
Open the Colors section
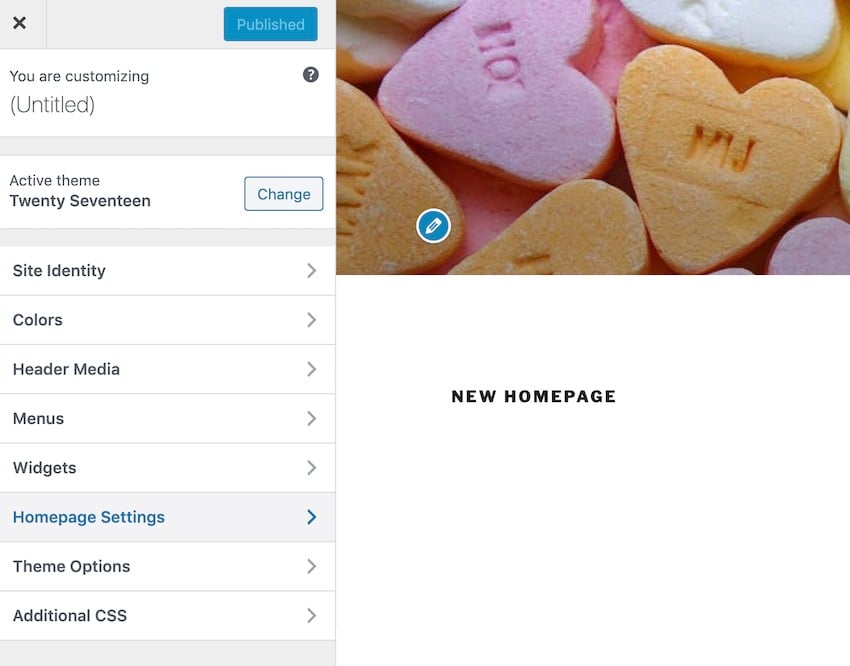coord(168,320)
